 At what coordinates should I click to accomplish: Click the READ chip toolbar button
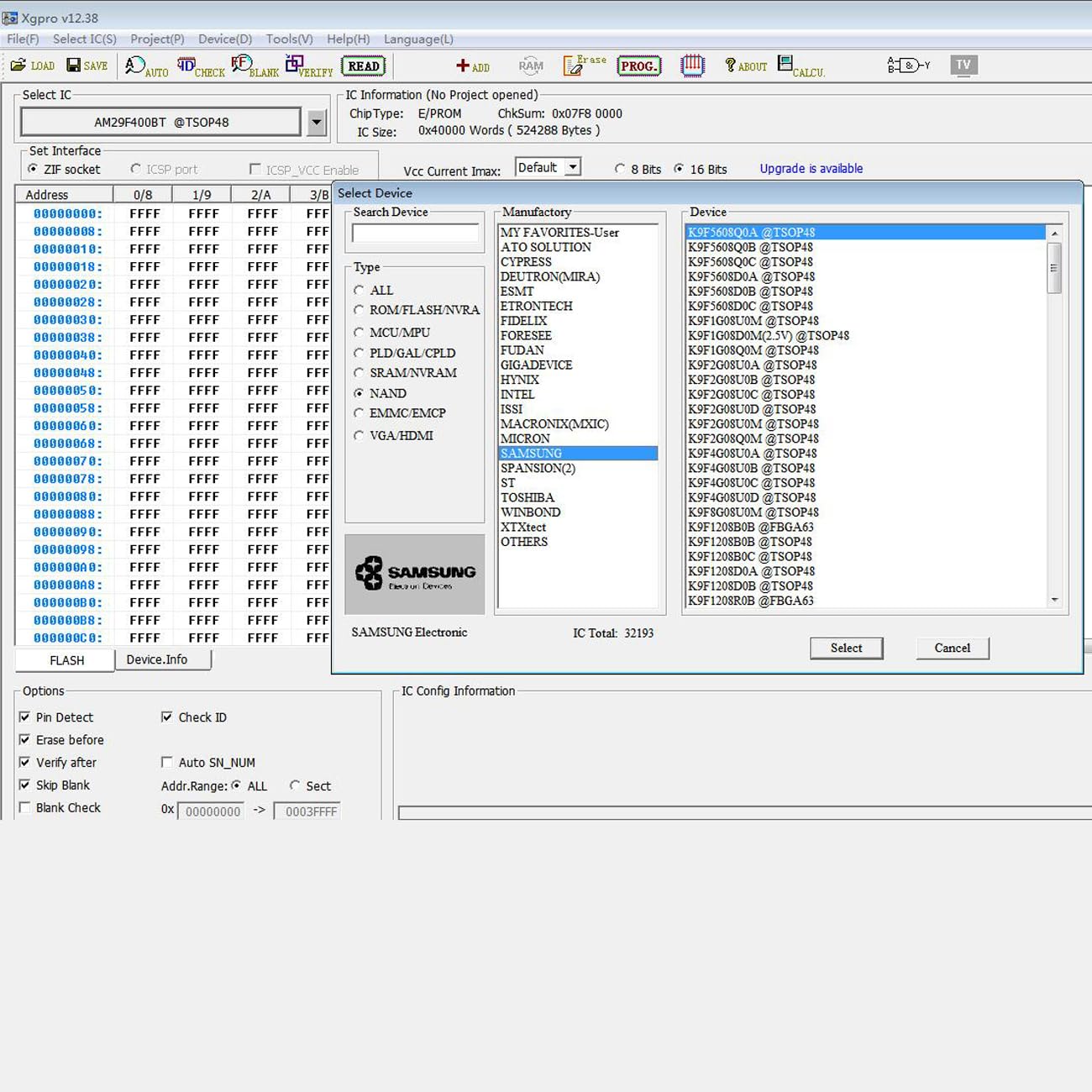pos(364,66)
